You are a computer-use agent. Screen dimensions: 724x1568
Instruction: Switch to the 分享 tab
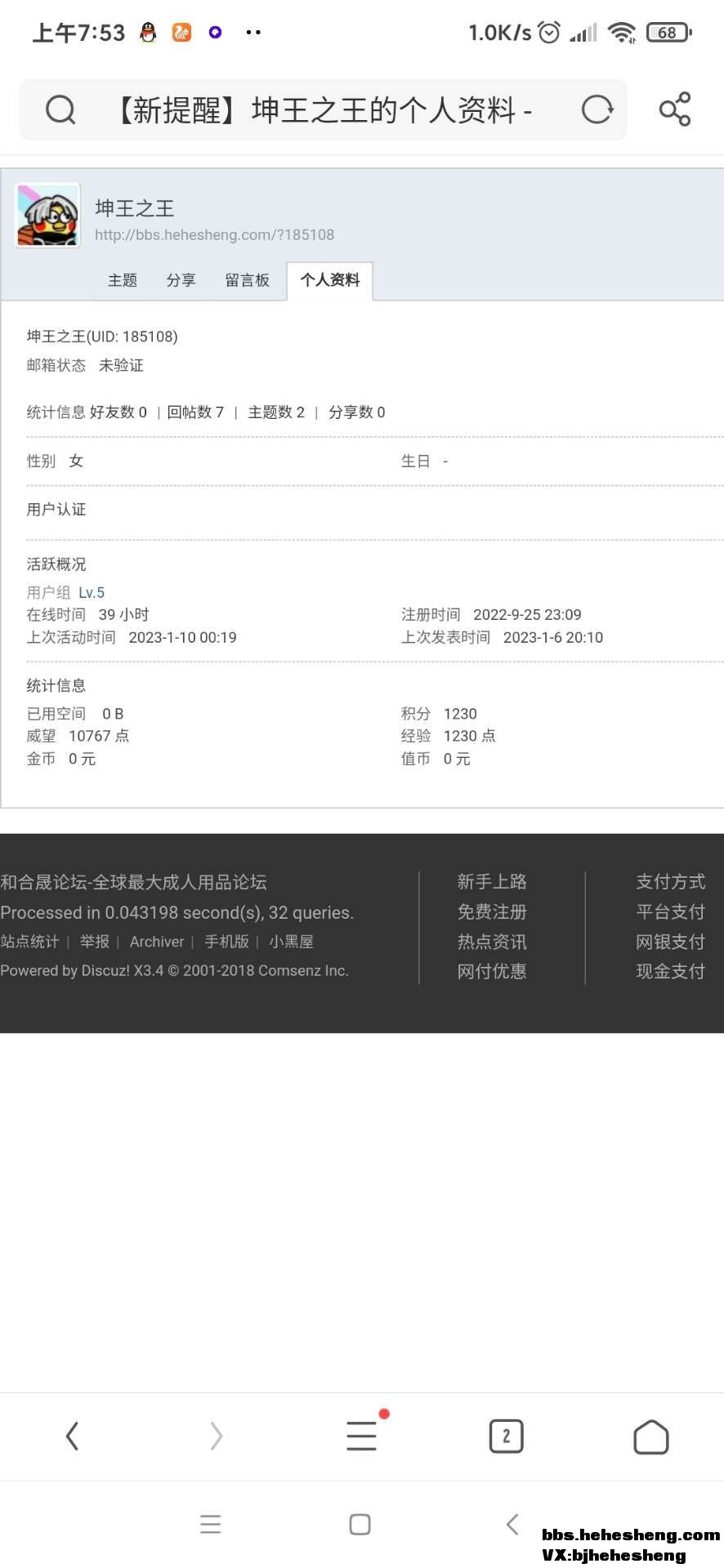[x=181, y=280]
